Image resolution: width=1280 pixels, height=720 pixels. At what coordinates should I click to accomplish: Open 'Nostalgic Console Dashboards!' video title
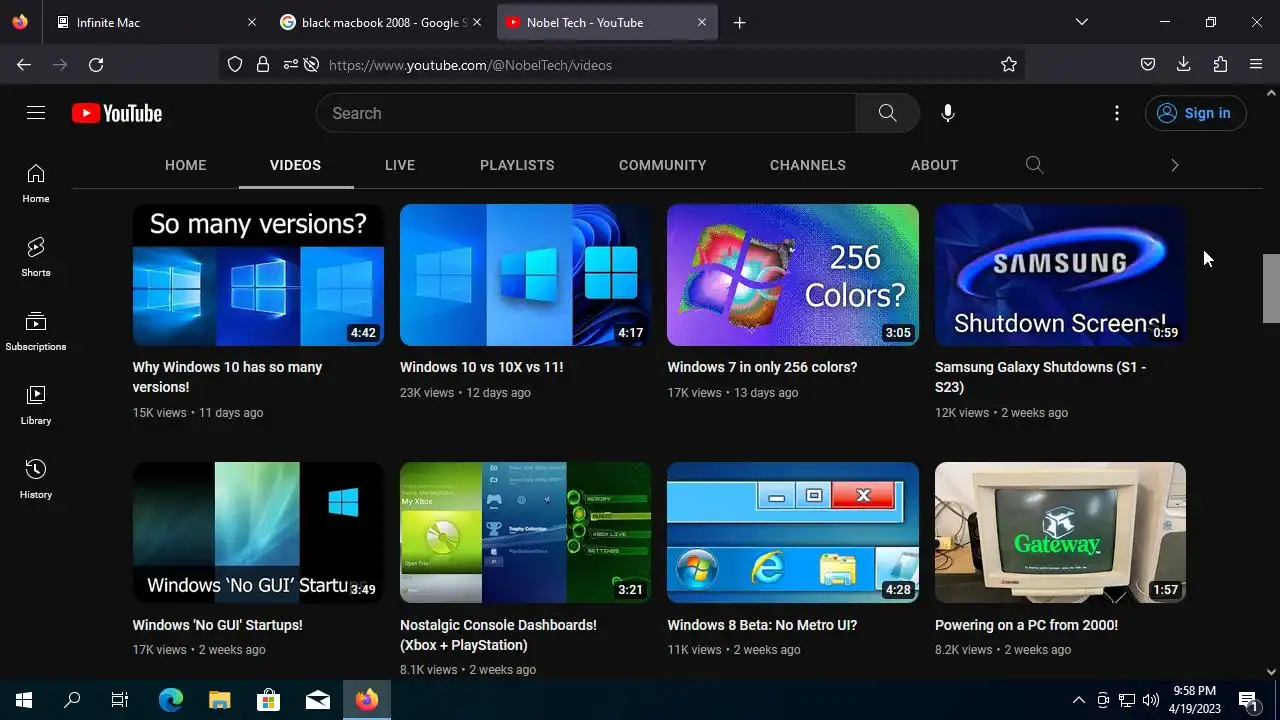click(498, 635)
